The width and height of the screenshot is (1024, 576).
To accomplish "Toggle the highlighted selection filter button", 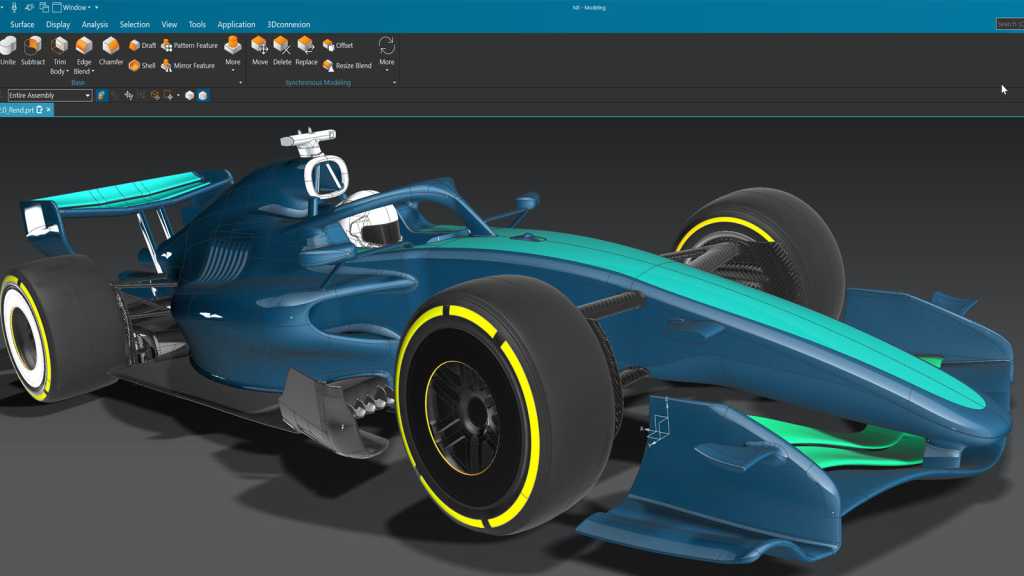I will pos(202,96).
